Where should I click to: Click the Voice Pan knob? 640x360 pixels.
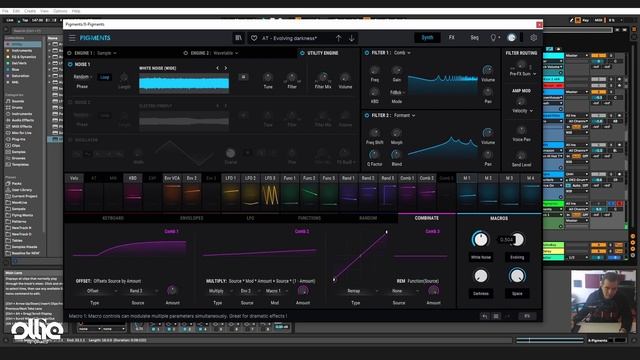[x=521, y=130]
